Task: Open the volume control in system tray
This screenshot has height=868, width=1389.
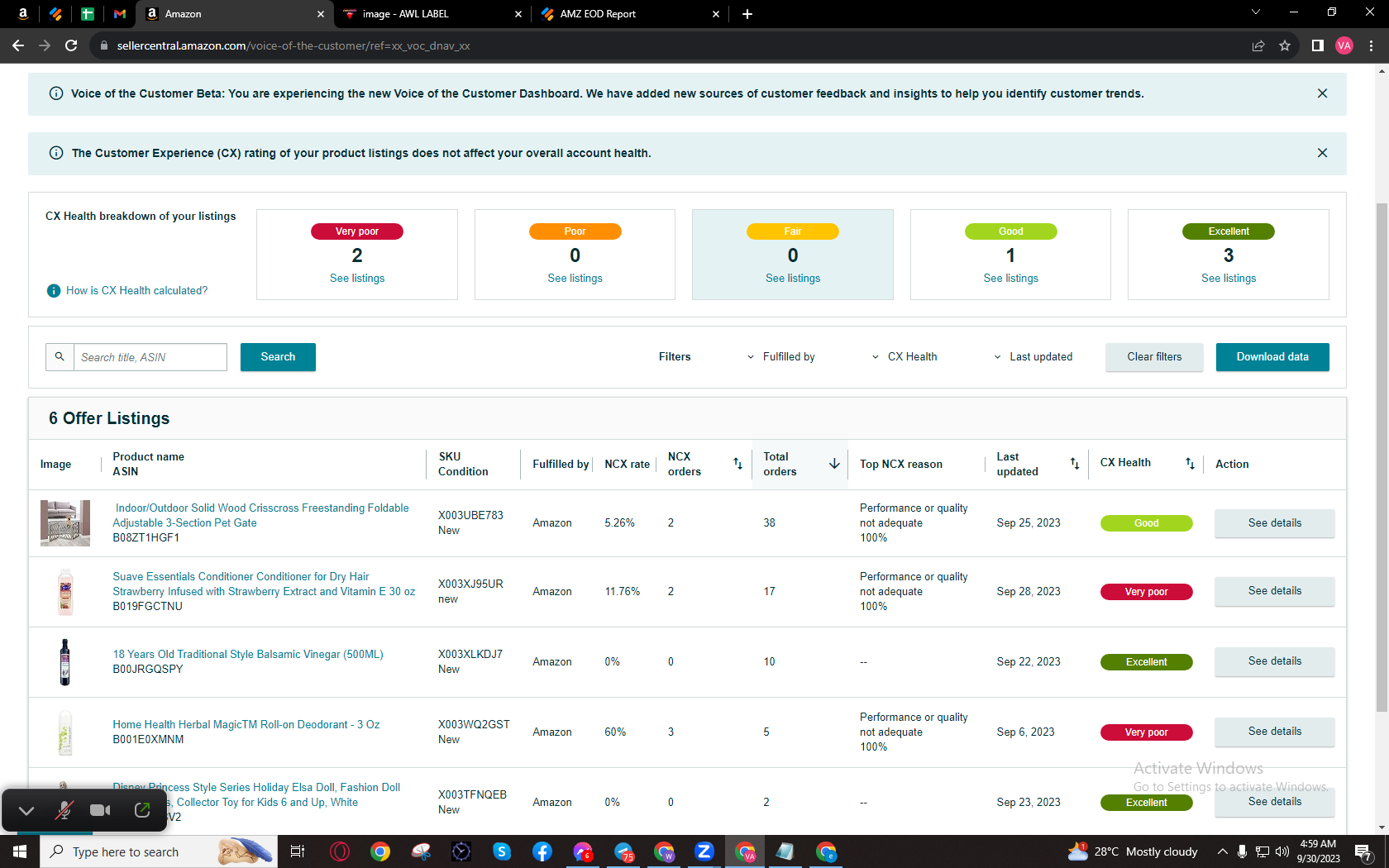Action: click(x=1282, y=851)
